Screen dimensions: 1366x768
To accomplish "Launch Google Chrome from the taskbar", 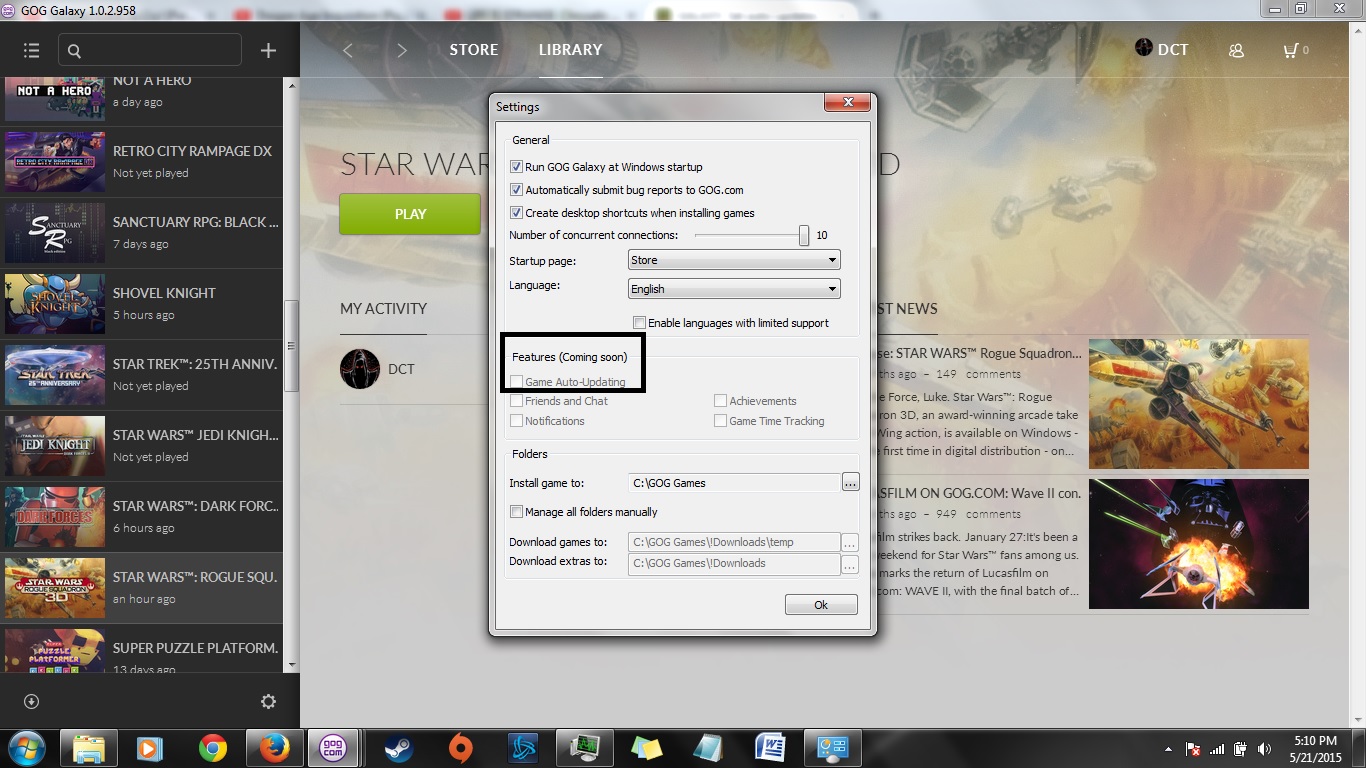I will point(212,748).
